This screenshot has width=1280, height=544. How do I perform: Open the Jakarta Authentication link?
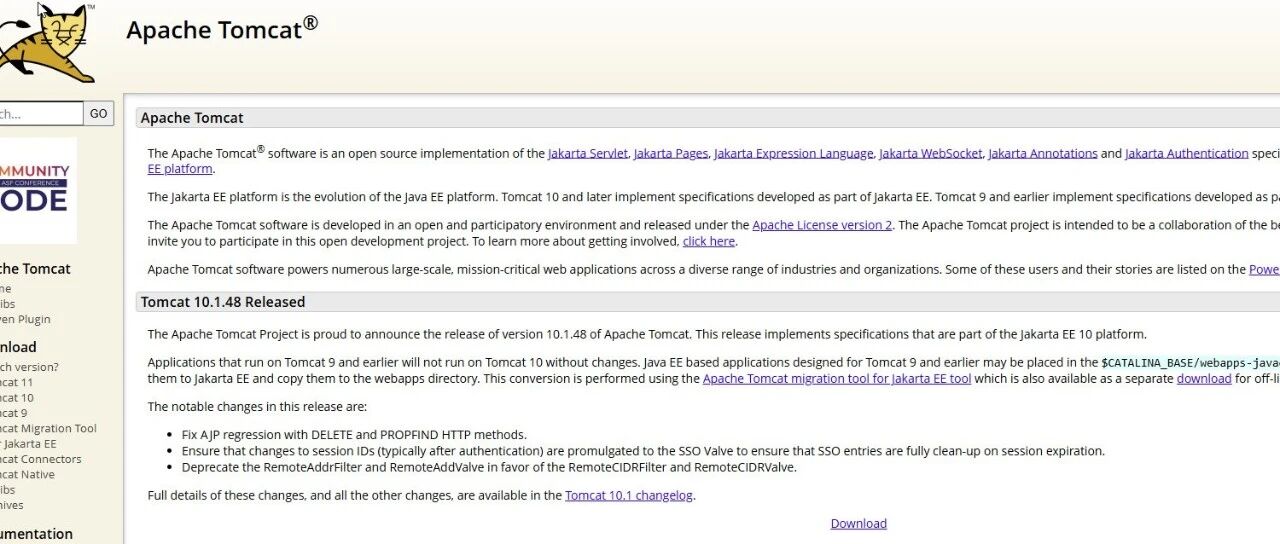1186,153
